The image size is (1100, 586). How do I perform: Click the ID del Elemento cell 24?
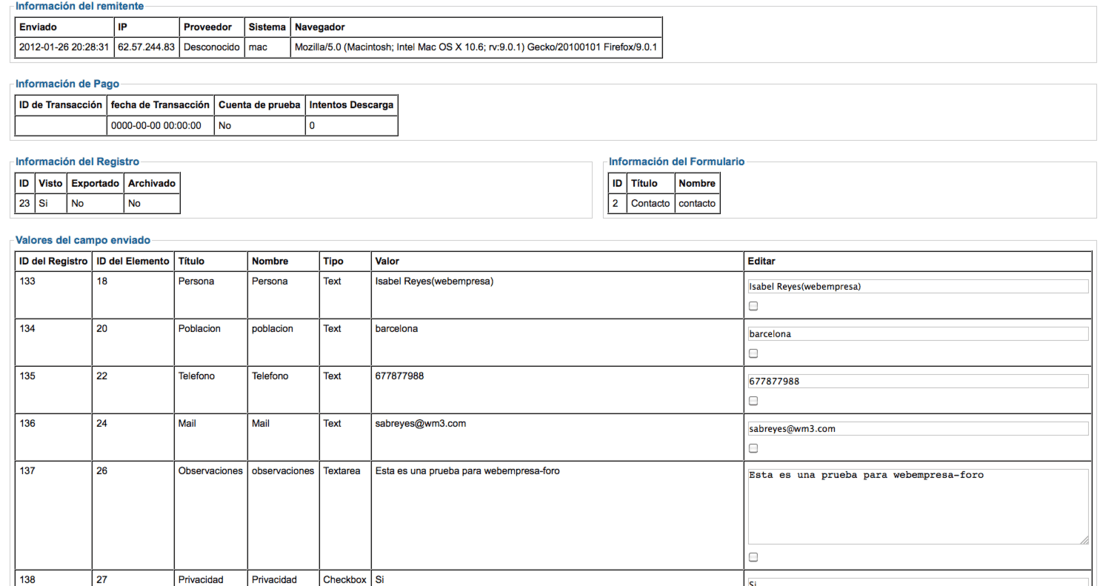[x=102, y=423]
